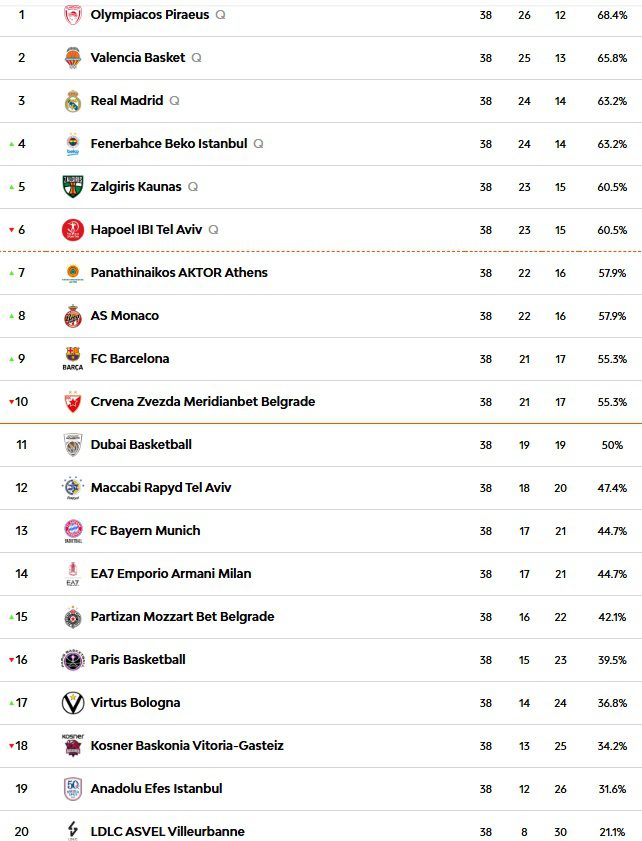The height and width of the screenshot is (841, 642).
Task: Open the Panathinaikos AKTOR Athens team page
Action: pyautogui.click(x=179, y=272)
